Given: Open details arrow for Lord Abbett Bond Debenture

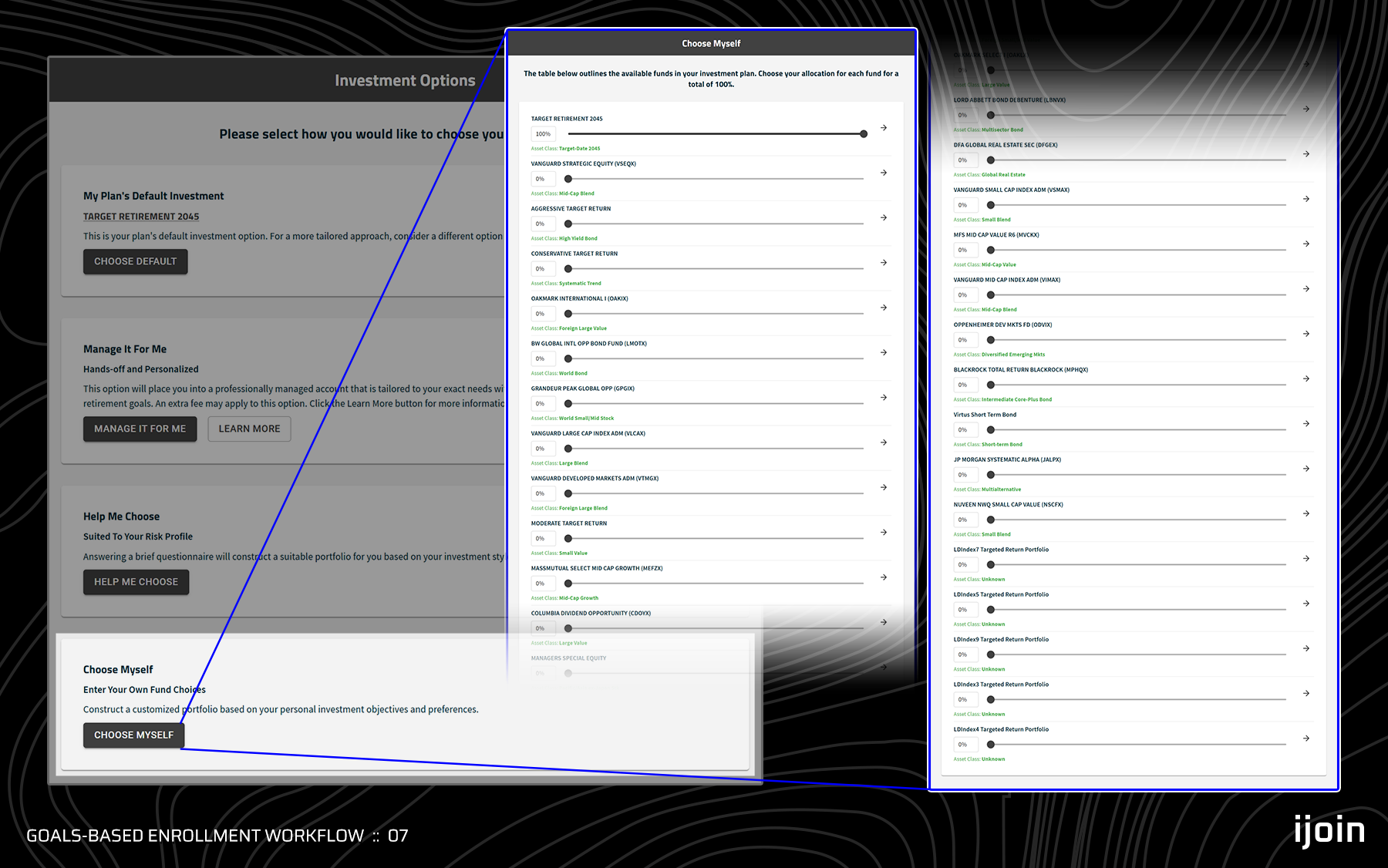Looking at the screenshot, I should pyautogui.click(x=1306, y=109).
